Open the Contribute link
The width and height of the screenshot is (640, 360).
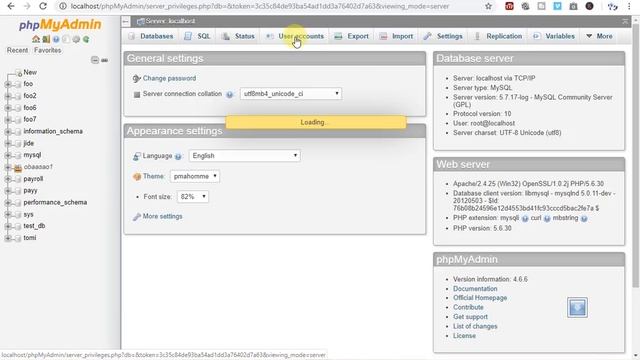[x=468, y=307]
